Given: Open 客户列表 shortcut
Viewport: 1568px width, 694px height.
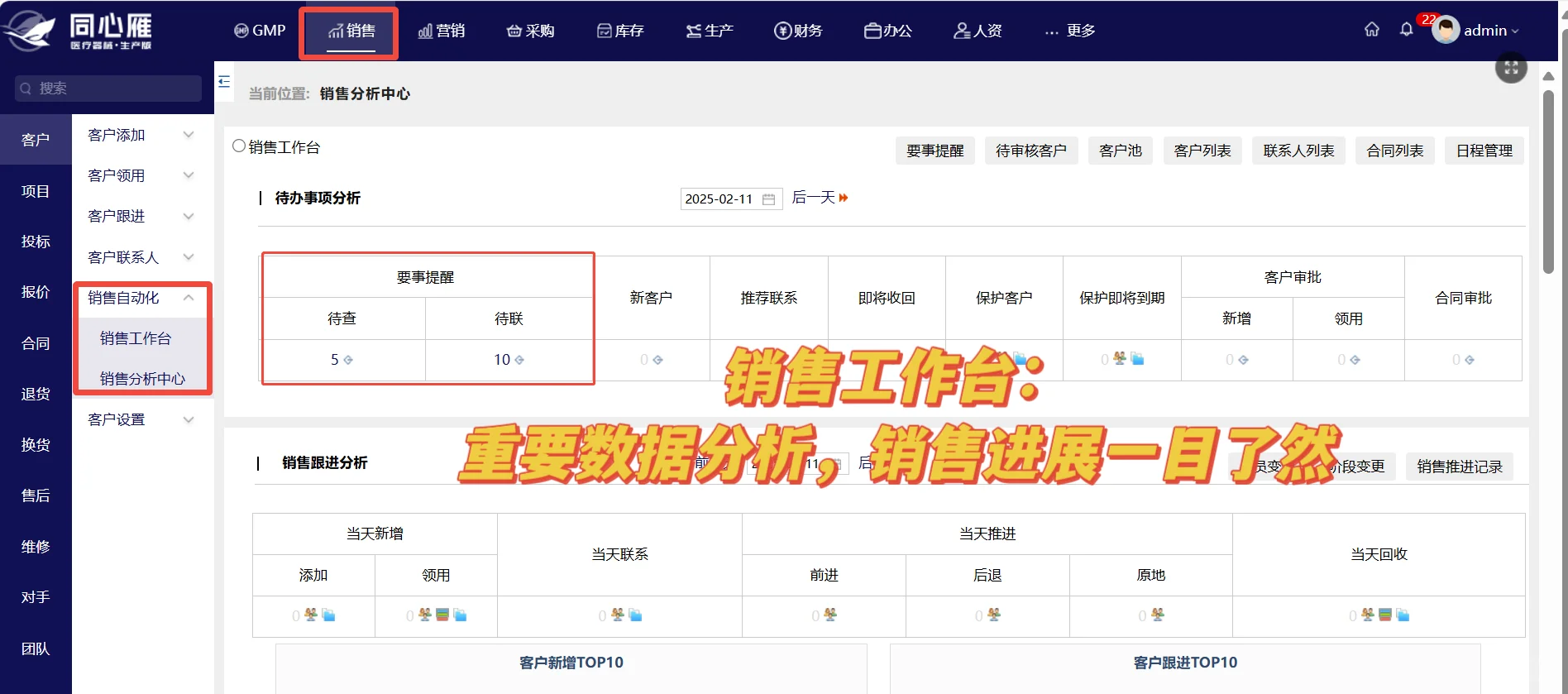Looking at the screenshot, I should pyautogui.click(x=1202, y=151).
